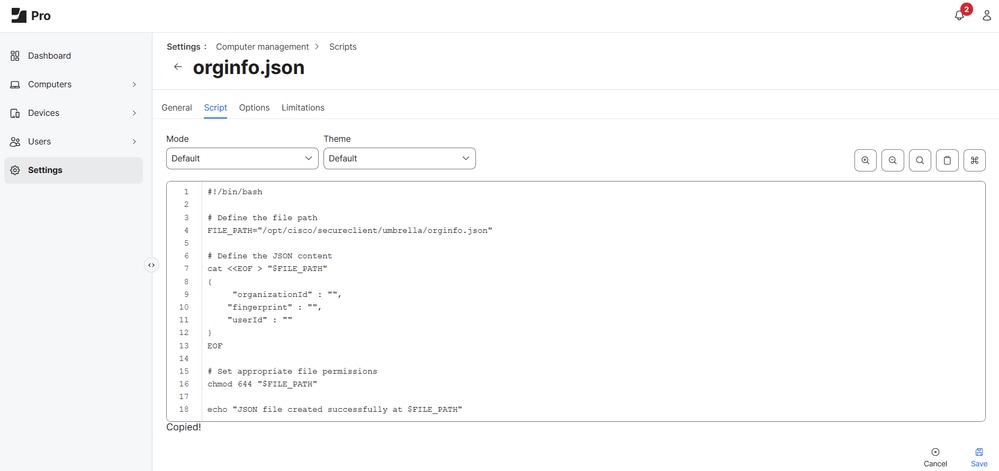The width and height of the screenshot is (999, 471).
Task: Open the user account menu
Action: tap(986, 16)
